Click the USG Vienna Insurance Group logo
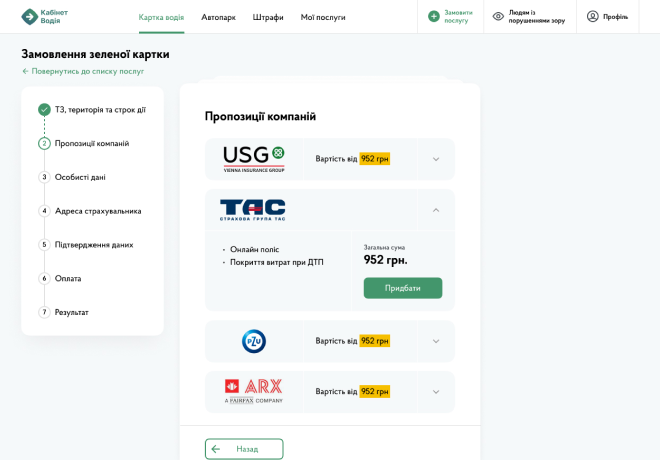Screen dimensions: 660x460 tap(254, 159)
